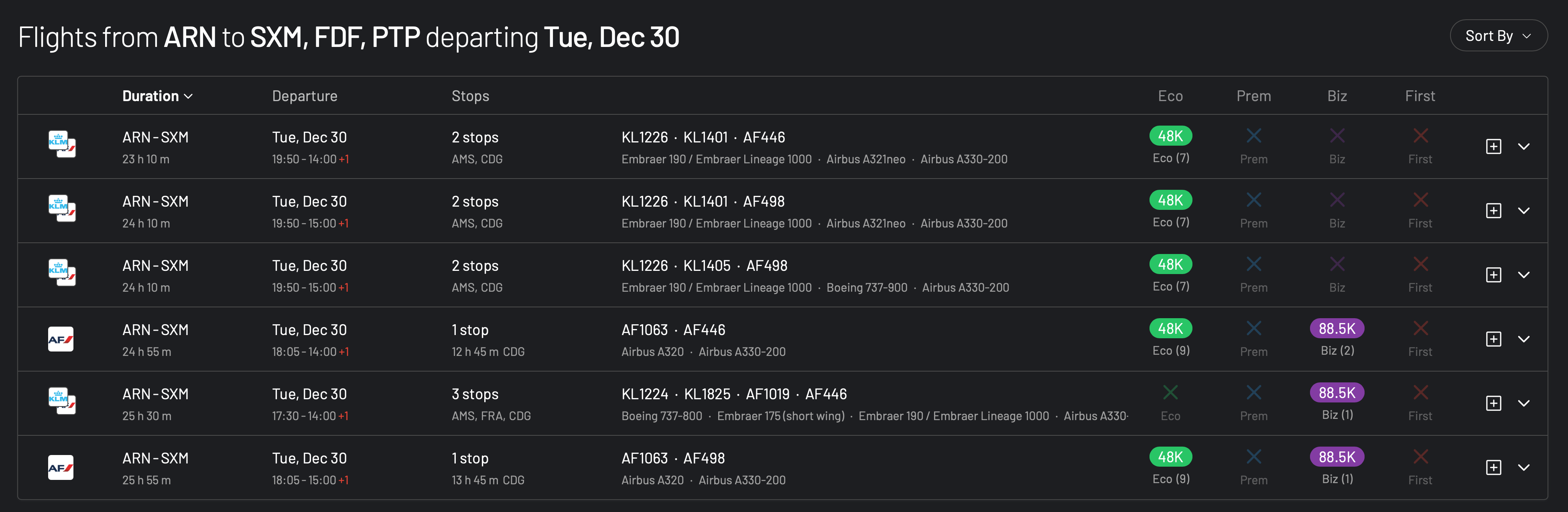The height and width of the screenshot is (512, 1568).
Task: Click the plus icon on the 3 stops flight row
Action: point(1493,404)
